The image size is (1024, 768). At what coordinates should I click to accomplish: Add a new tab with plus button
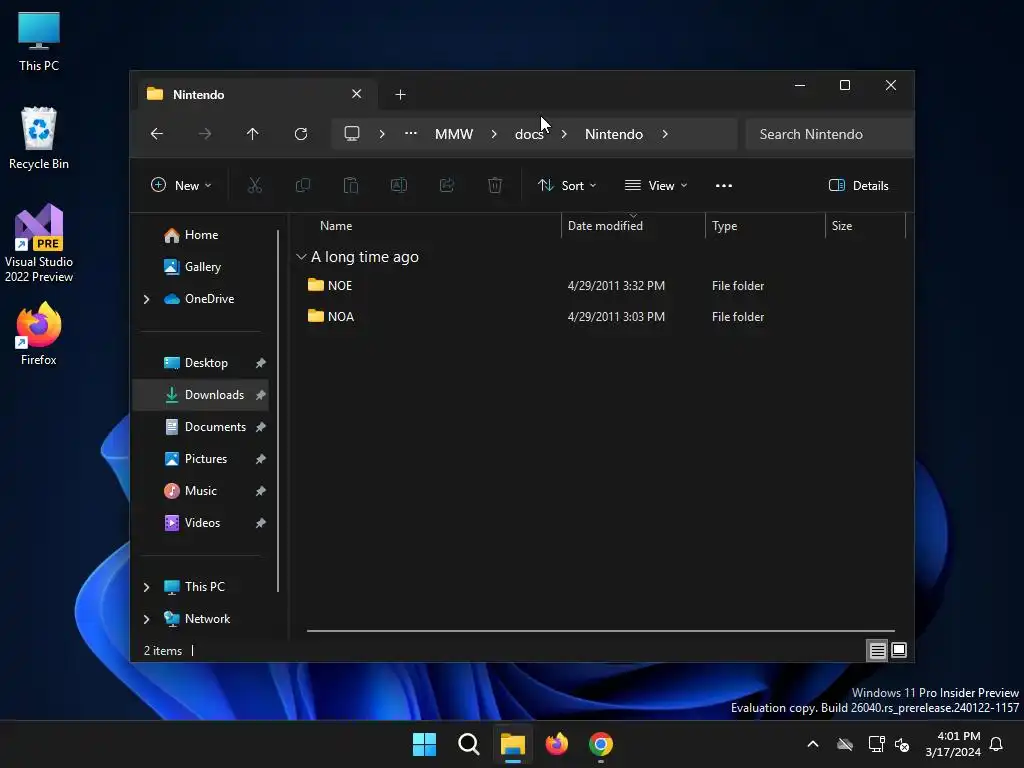(x=400, y=95)
